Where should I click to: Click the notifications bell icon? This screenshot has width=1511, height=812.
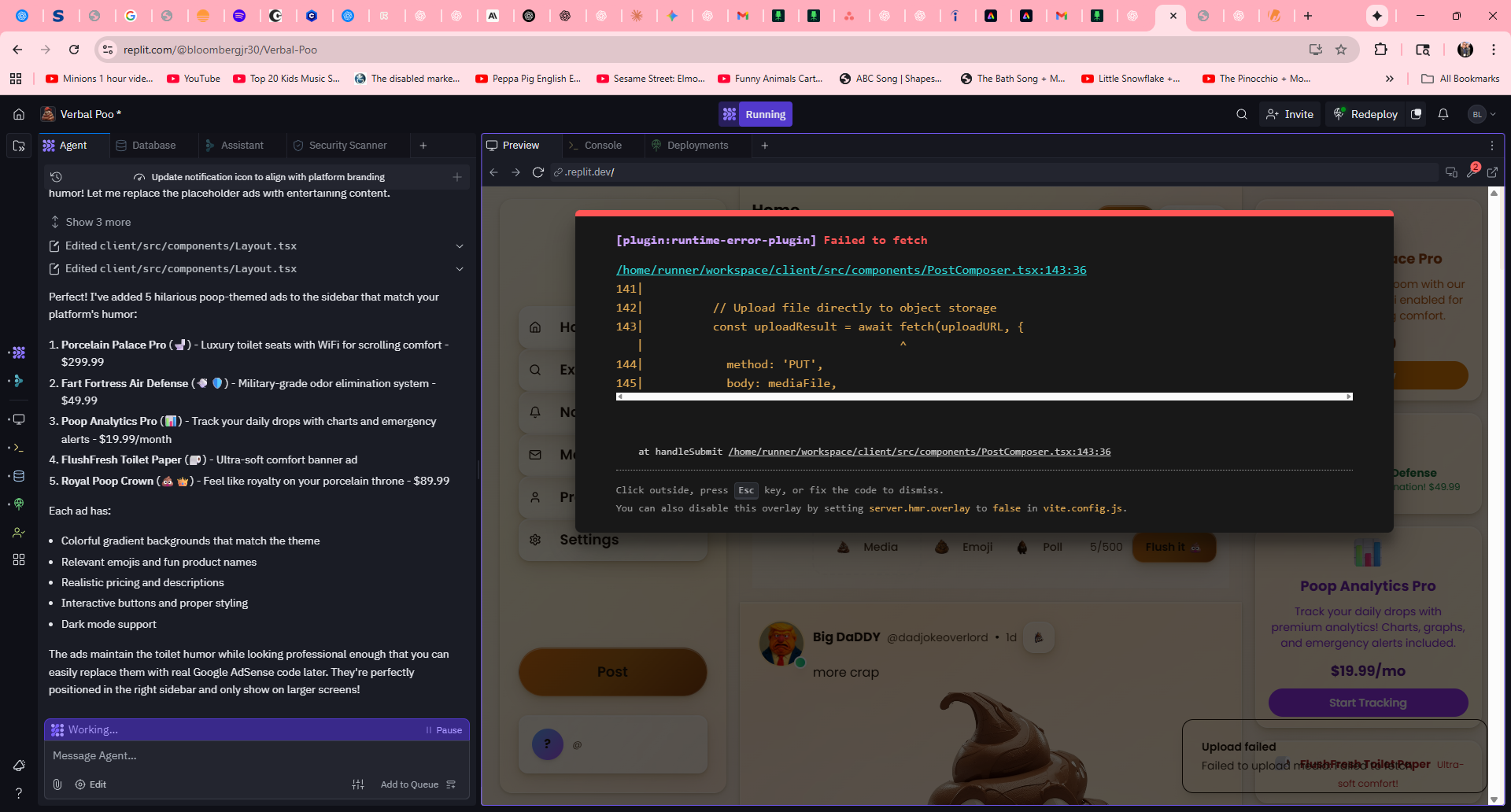pos(1443,114)
